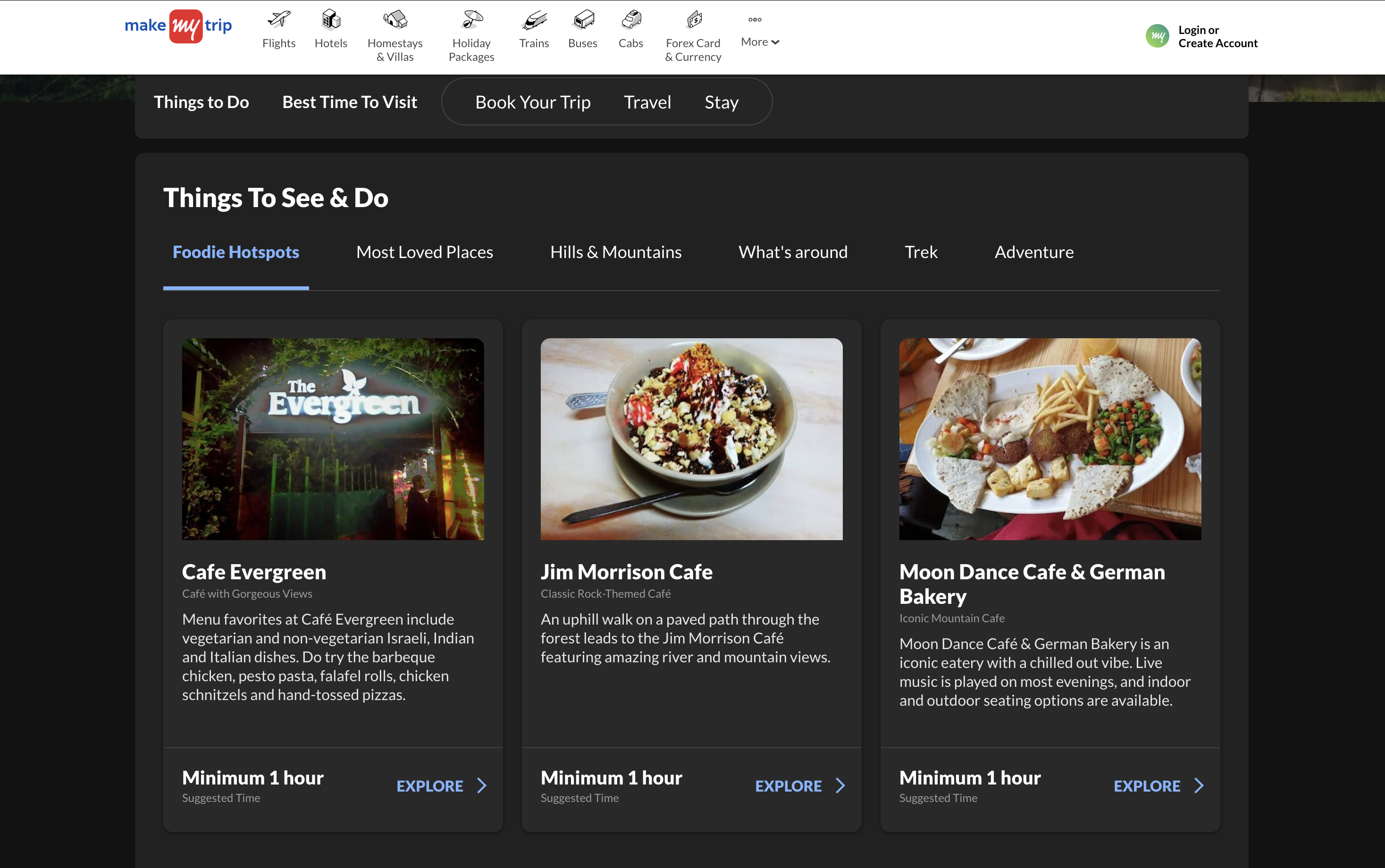The height and width of the screenshot is (868, 1385).
Task: Click arrow next to Cafe Evergreen Explore
Action: pyautogui.click(x=481, y=785)
